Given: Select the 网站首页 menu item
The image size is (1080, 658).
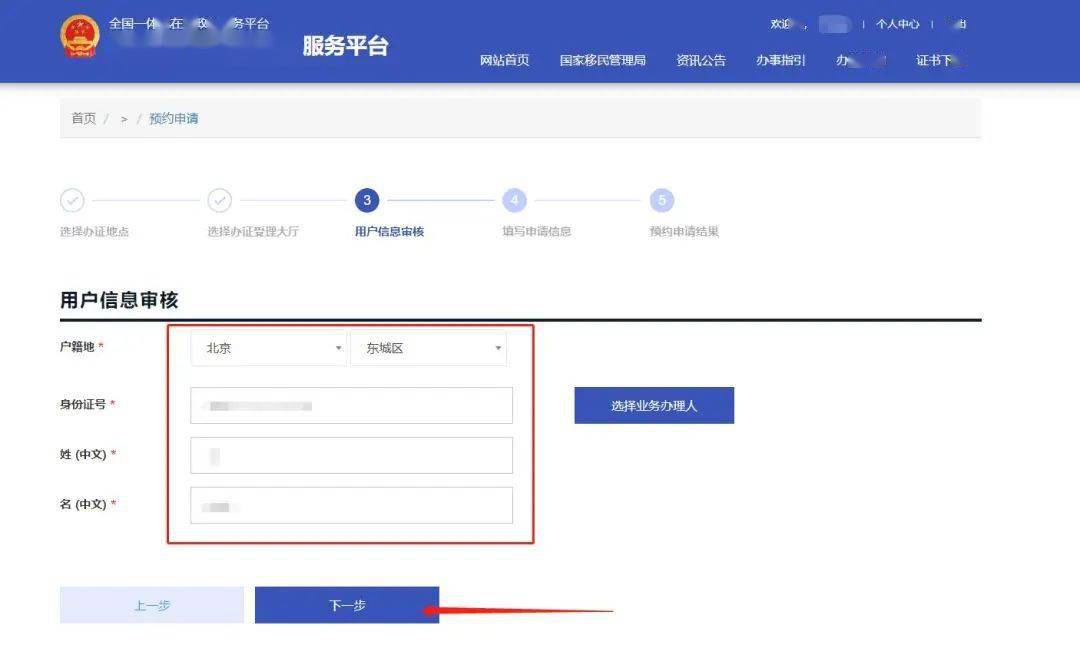Looking at the screenshot, I should 506,60.
